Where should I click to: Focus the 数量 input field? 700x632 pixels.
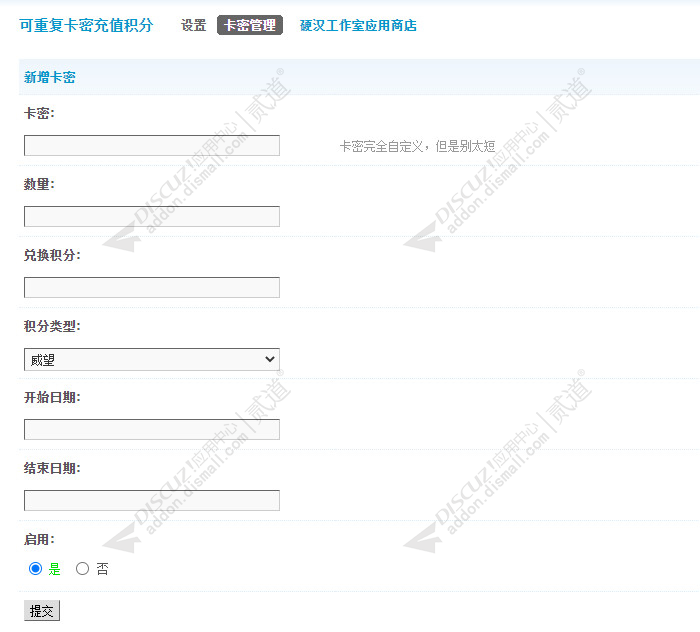[152, 216]
